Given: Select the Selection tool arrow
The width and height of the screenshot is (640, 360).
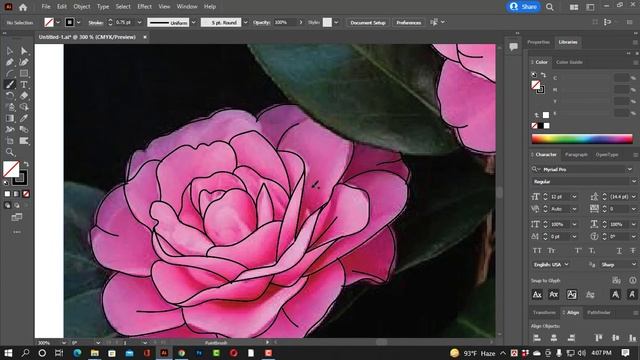Looking at the screenshot, I should pyautogui.click(x=10, y=51).
